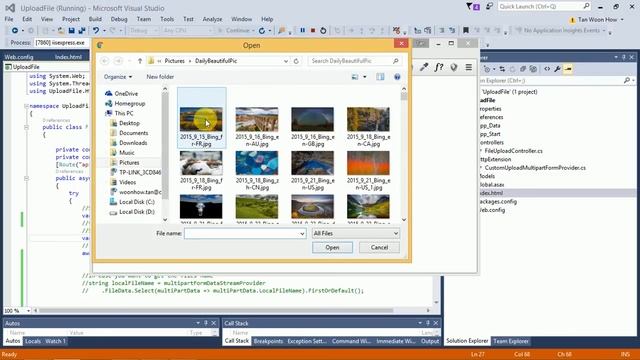
Task: Refresh the DailyBeautifulPic folder listing
Action: [296, 61]
